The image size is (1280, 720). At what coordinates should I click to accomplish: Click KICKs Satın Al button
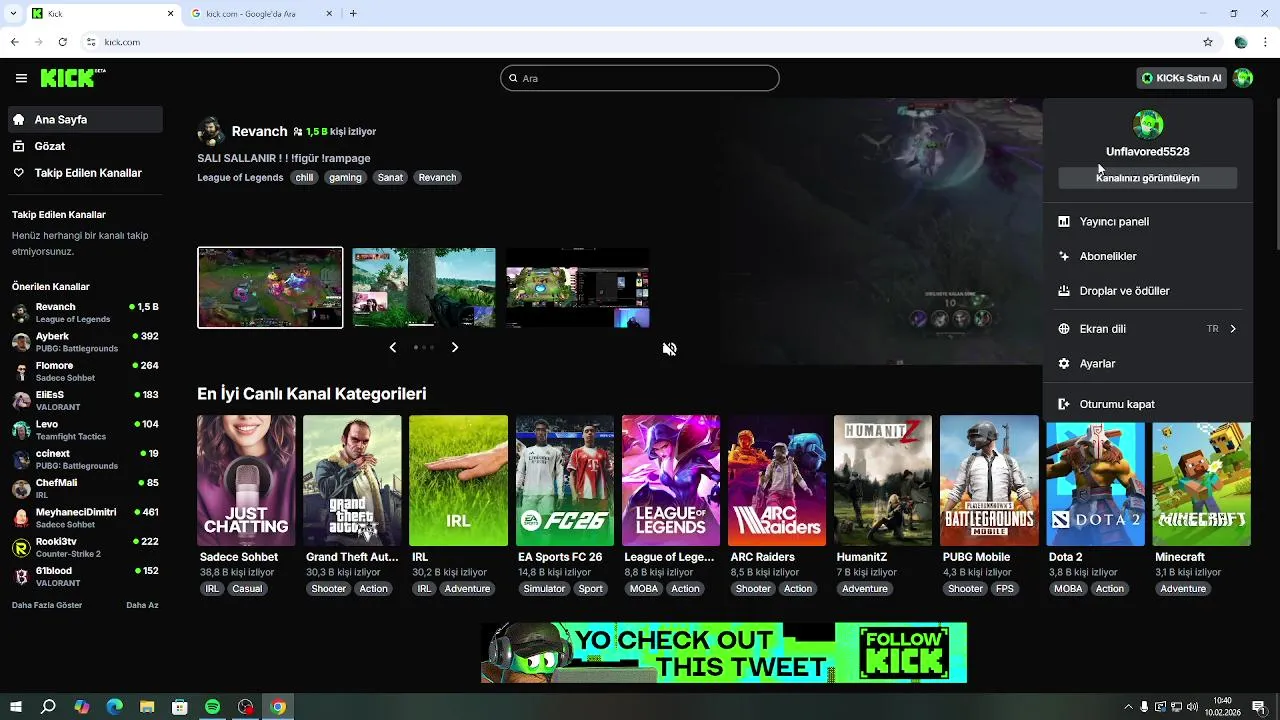[1181, 78]
